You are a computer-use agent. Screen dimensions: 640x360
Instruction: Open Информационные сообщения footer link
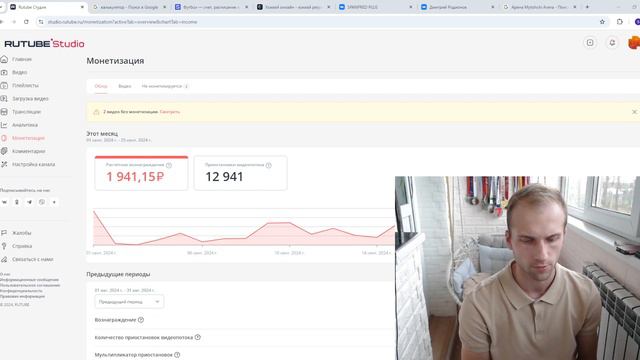point(29,280)
